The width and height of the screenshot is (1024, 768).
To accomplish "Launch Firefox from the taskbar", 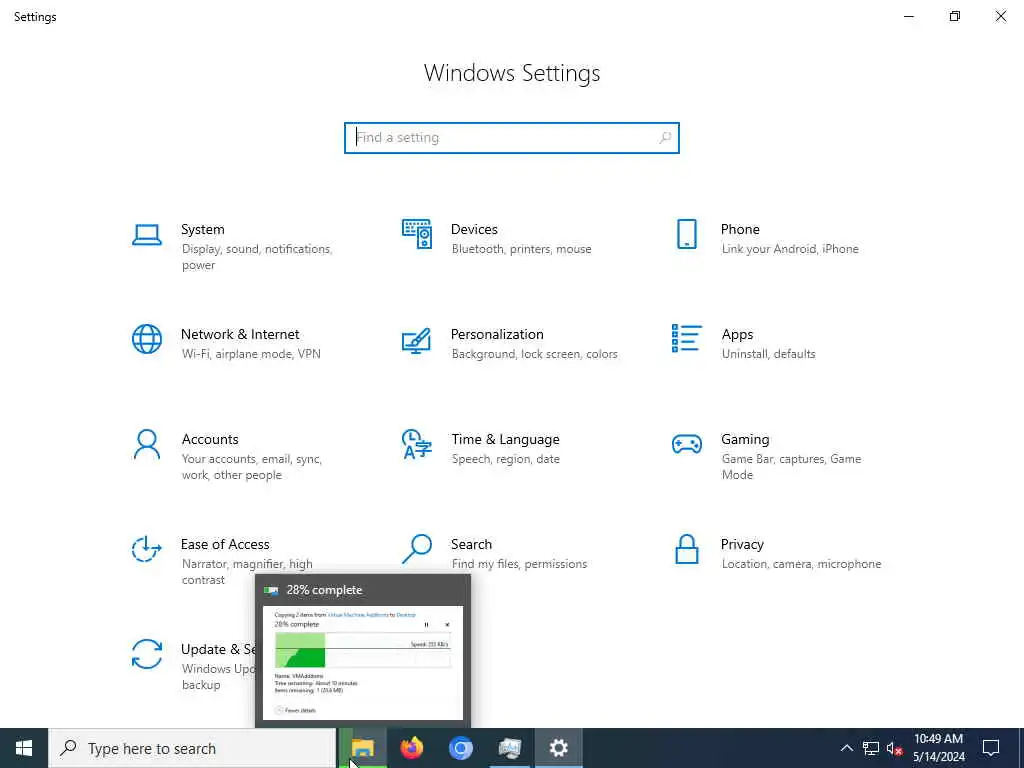I will click(x=411, y=748).
